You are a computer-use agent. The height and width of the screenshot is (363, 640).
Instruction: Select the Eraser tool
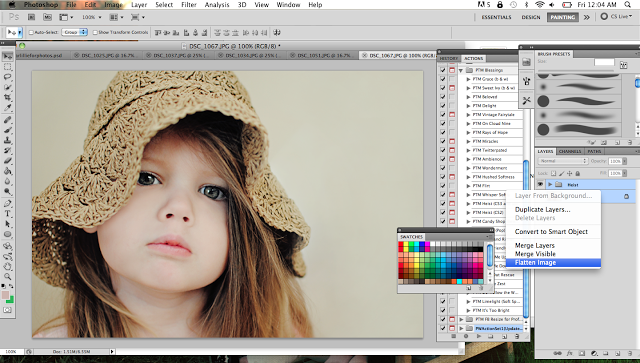(x=7, y=160)
